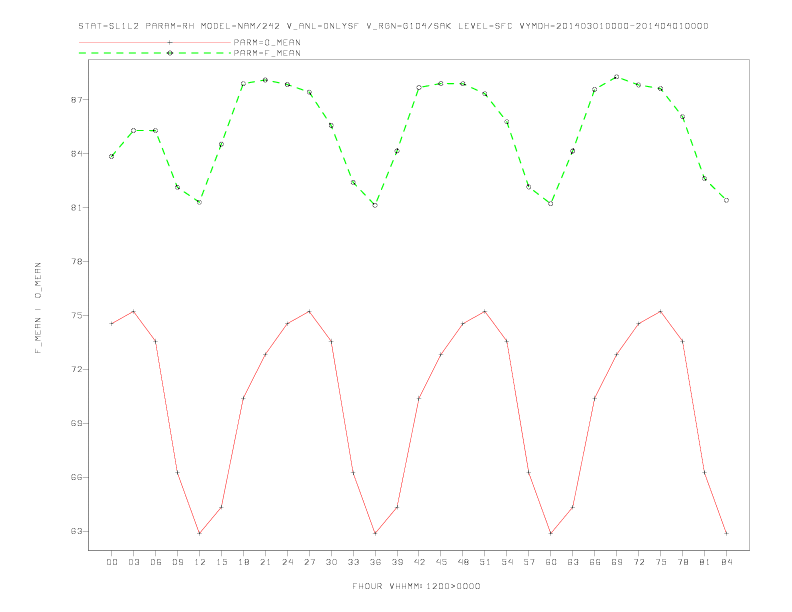Screen dimensions: 792x612
Task: Click y-axis tick label 66
Action: pos(76,477)
